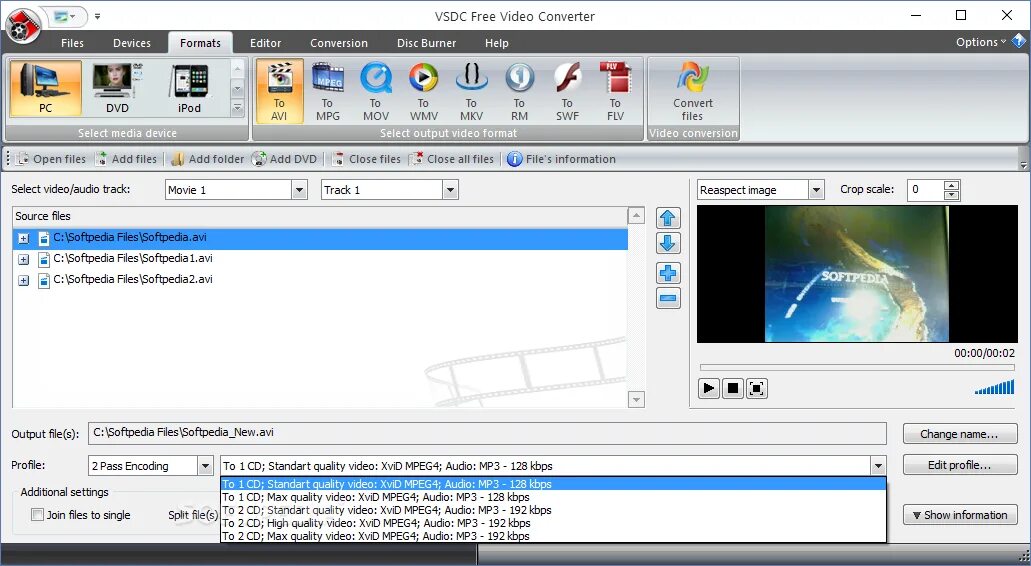
Task: Open Options menu
Action: [980, 42]
